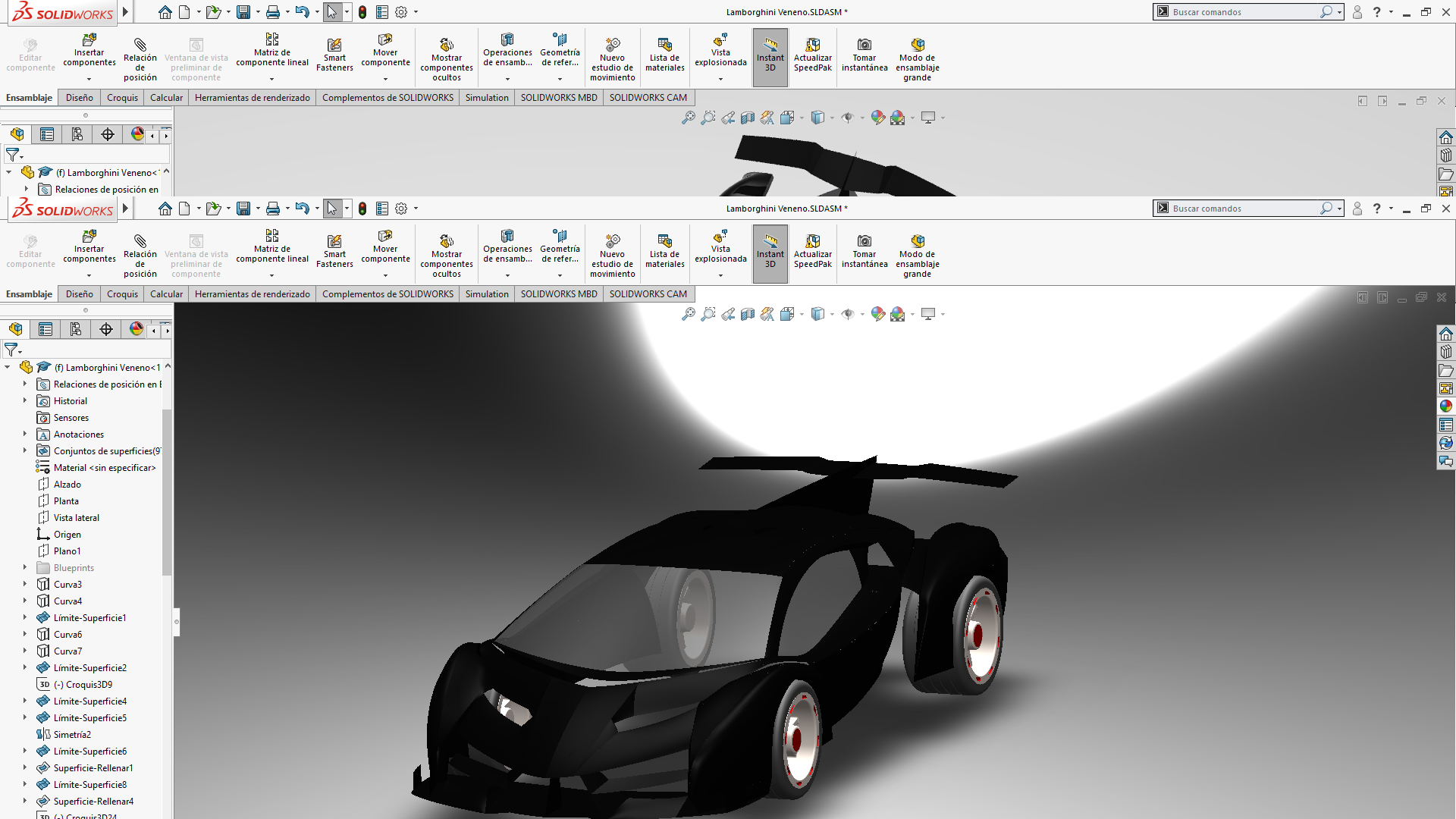Click Save icon in lower SolidWorks window

[243, 209]
